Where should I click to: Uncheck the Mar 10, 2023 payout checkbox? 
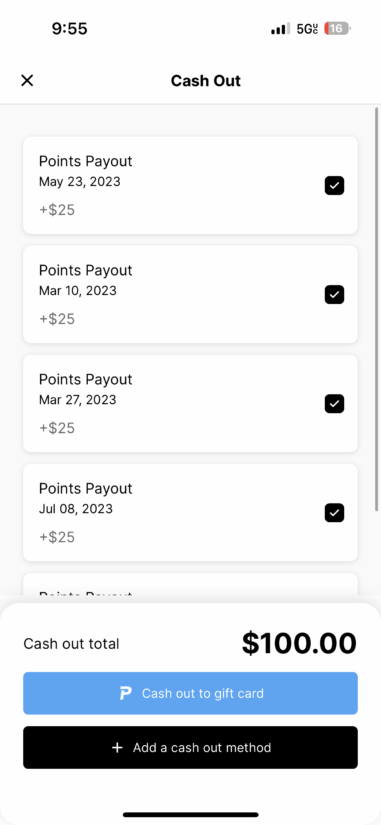[x=334, y=295]
